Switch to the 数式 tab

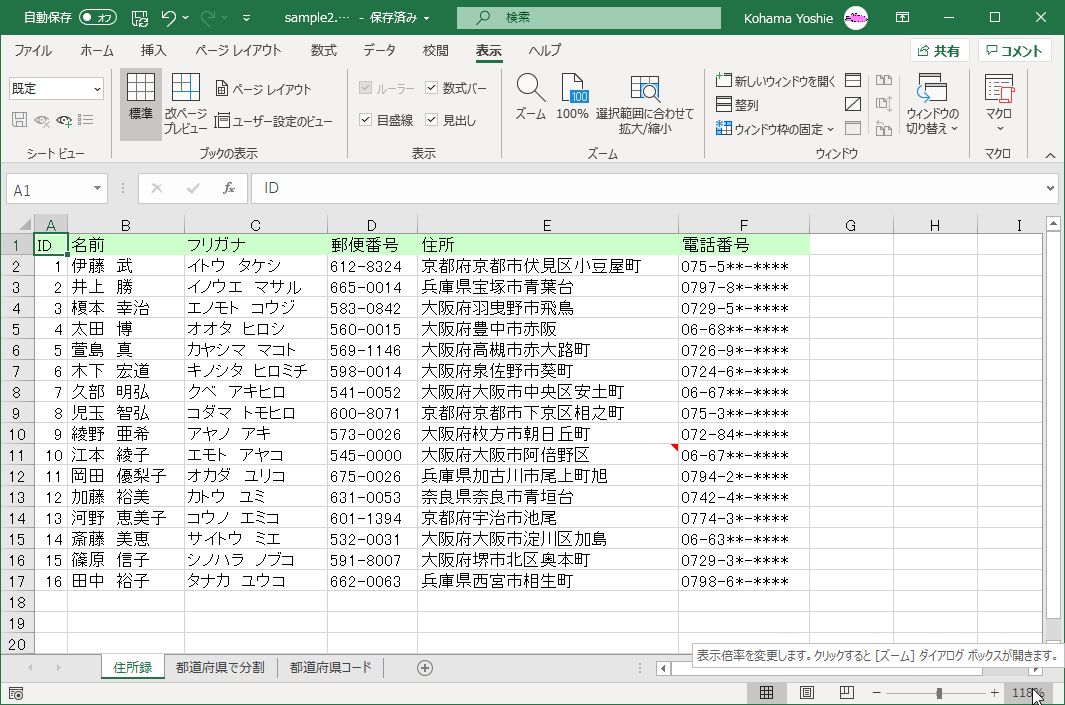click(323, 50)
